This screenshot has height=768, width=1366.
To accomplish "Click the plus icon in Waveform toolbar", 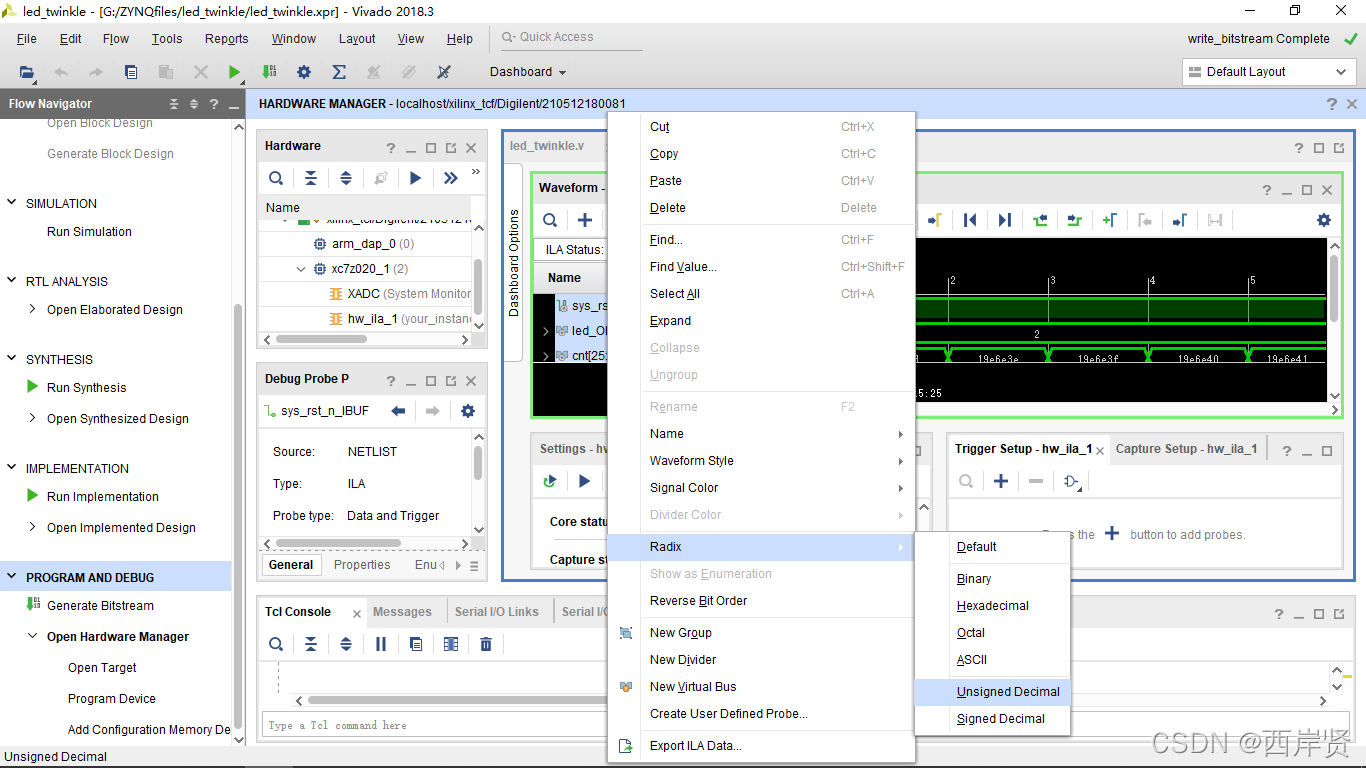I will click(585, 220).
